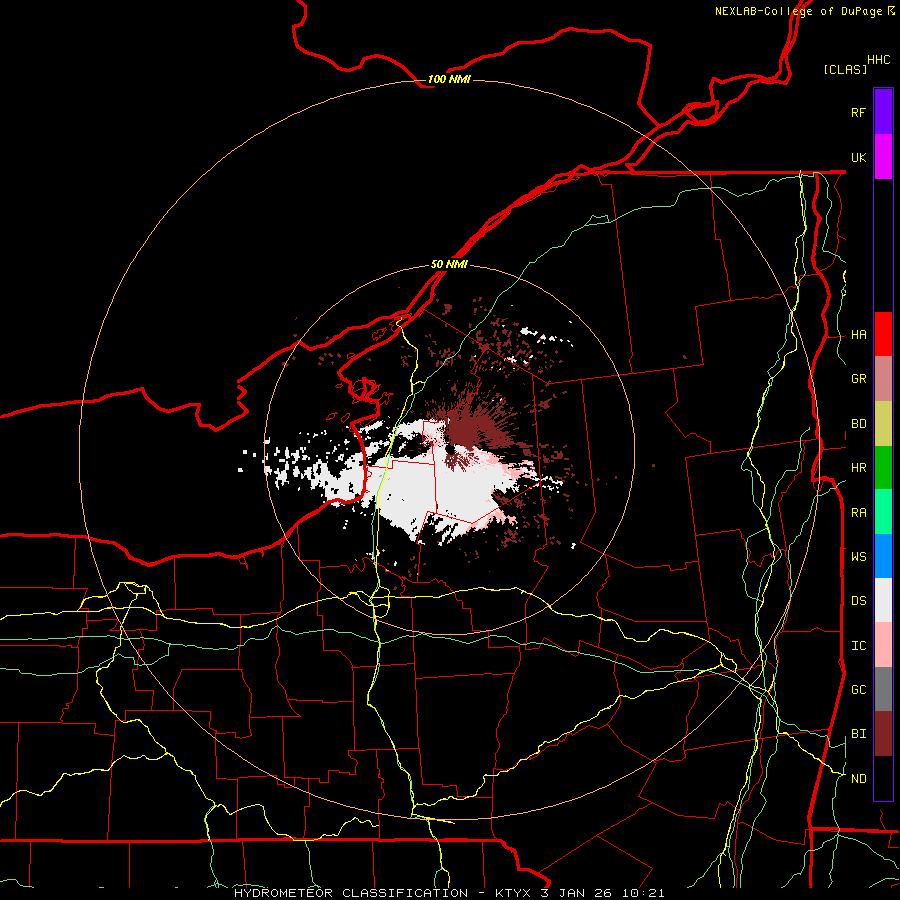The height and width of the screenshot is (900, 900).
Task: Select the IC pink legend swatch
Action: tap(883, 645)
